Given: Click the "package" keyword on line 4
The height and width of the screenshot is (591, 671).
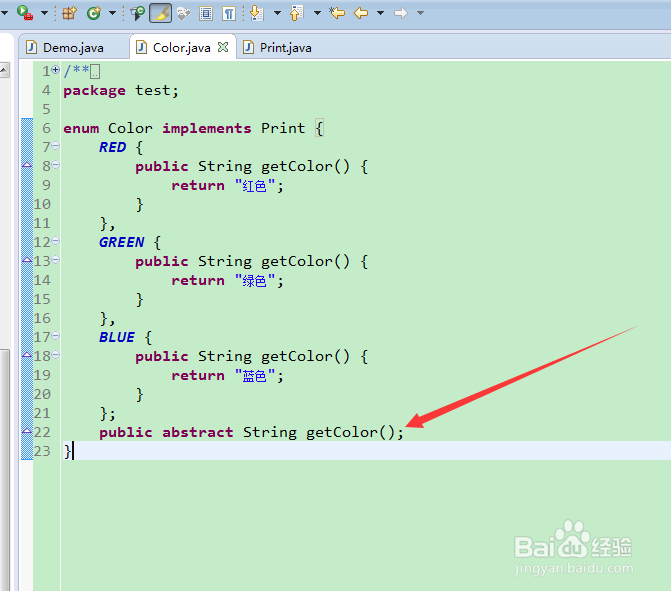Looking at the screenshot, I should pos(95,91).
